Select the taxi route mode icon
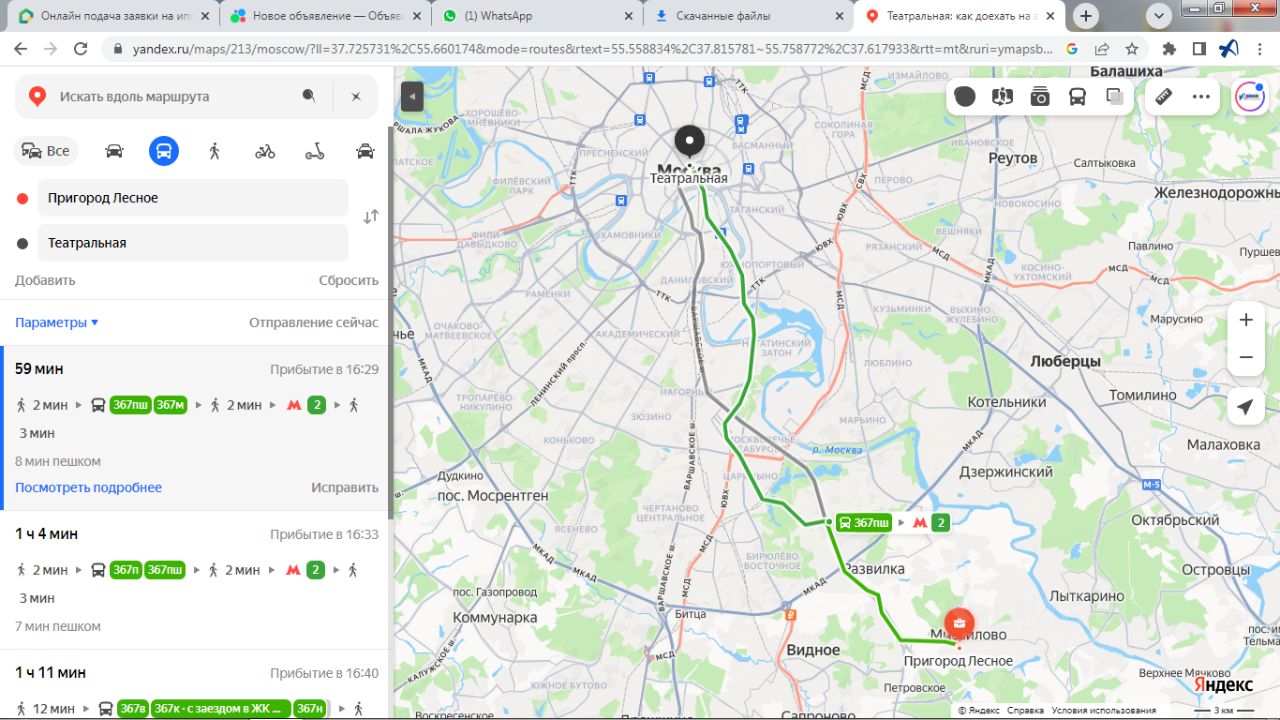The height and width of the screenshot is (720, 1280). 365,151
